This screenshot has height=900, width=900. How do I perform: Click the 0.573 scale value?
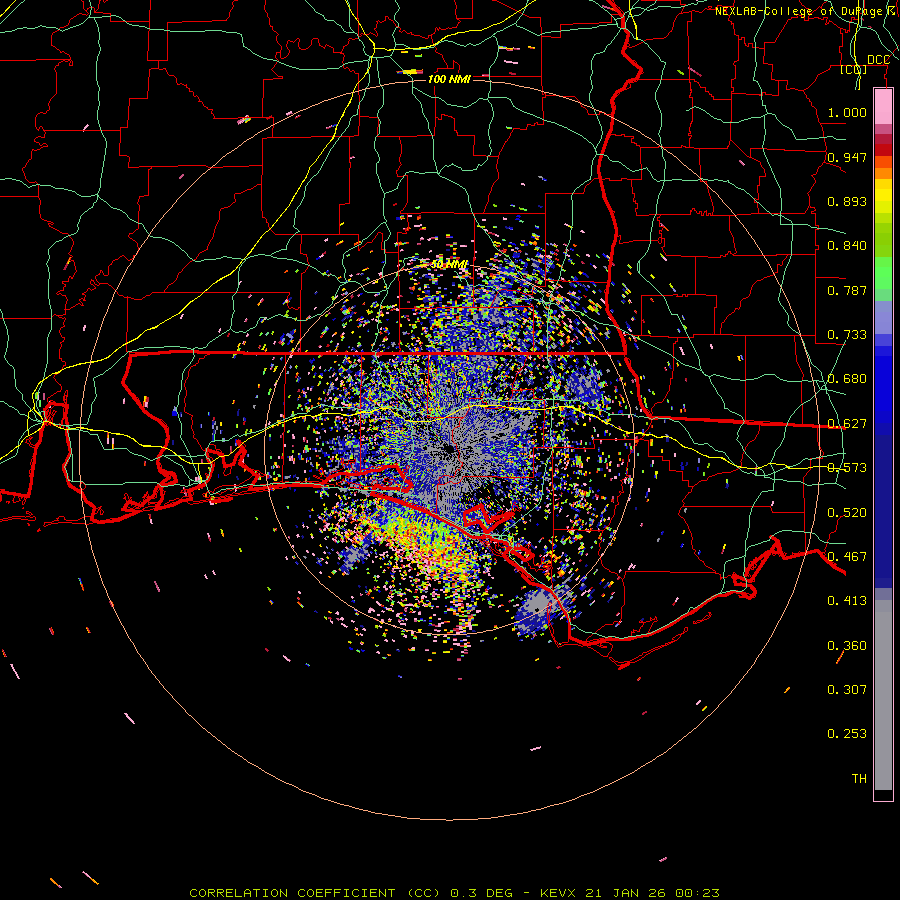tap(847, 468)
